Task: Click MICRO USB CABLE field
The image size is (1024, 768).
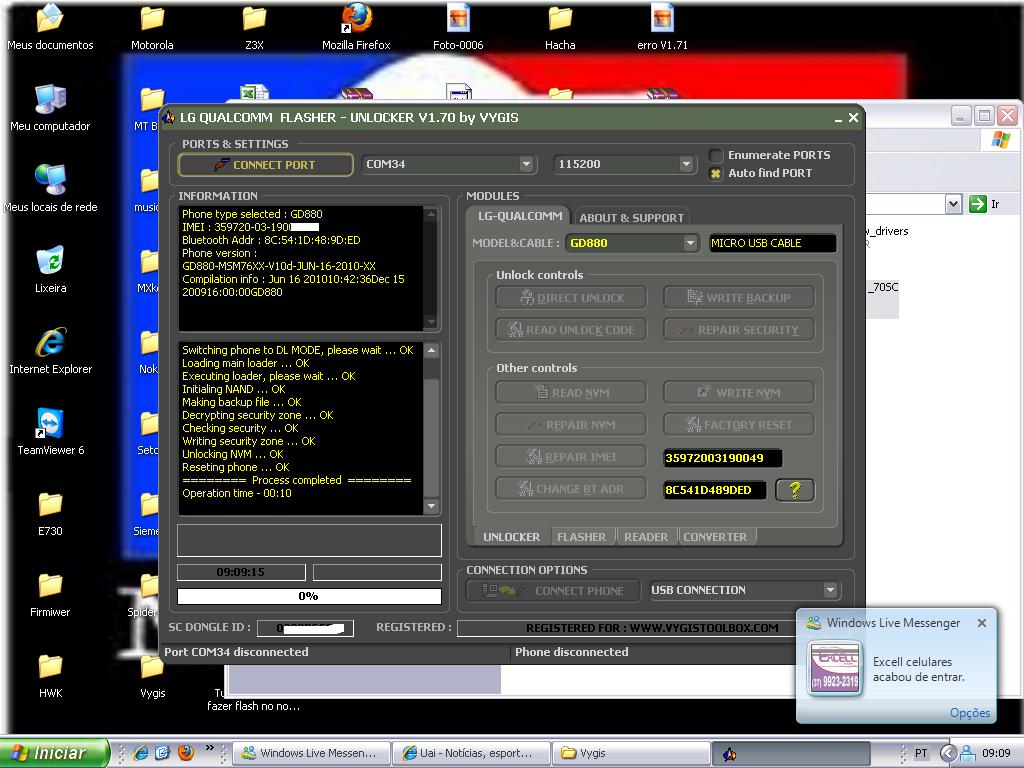Action: (x=772, y=243)
